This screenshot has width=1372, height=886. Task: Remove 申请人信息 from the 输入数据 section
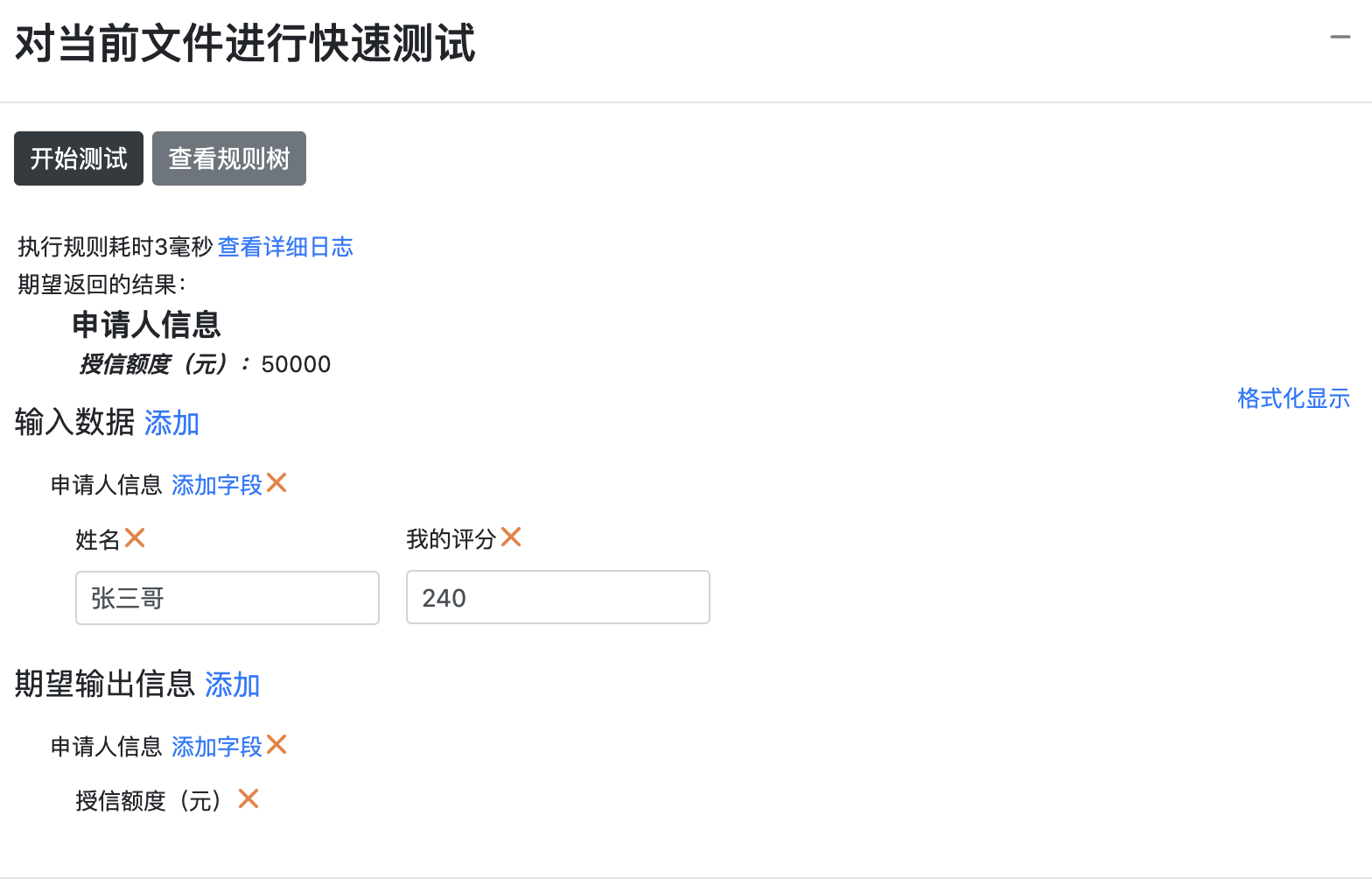[x=276, y=483]
